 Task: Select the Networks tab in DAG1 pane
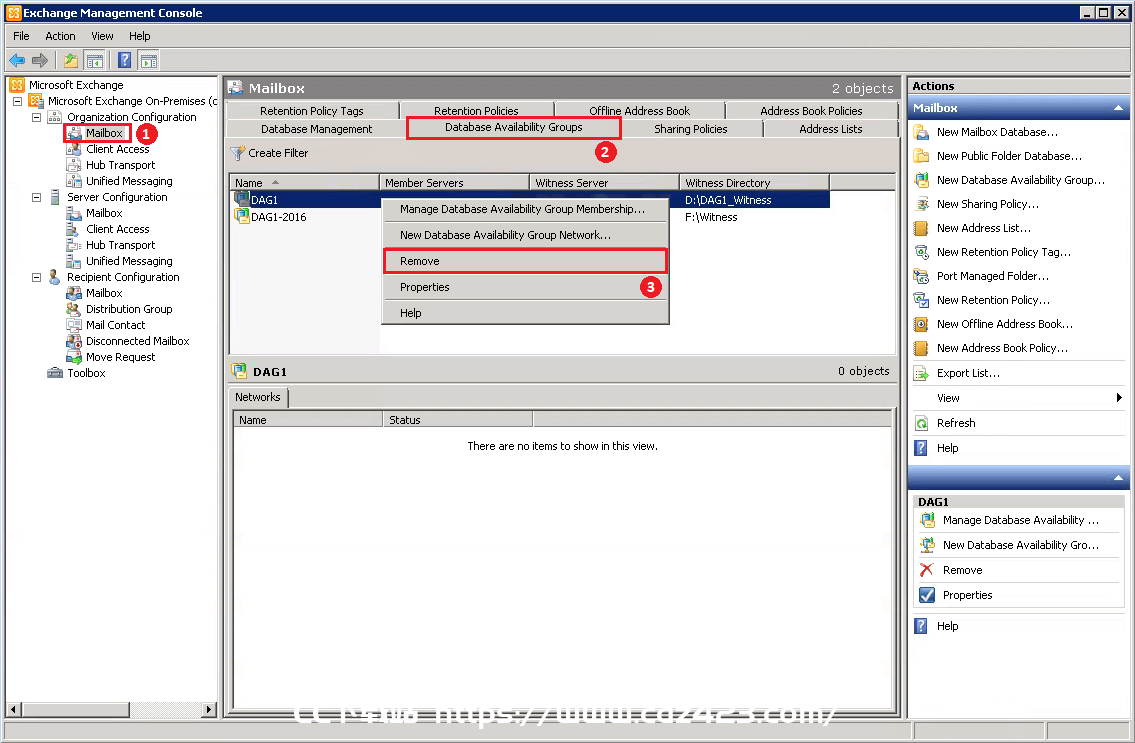tap(258, 397)
